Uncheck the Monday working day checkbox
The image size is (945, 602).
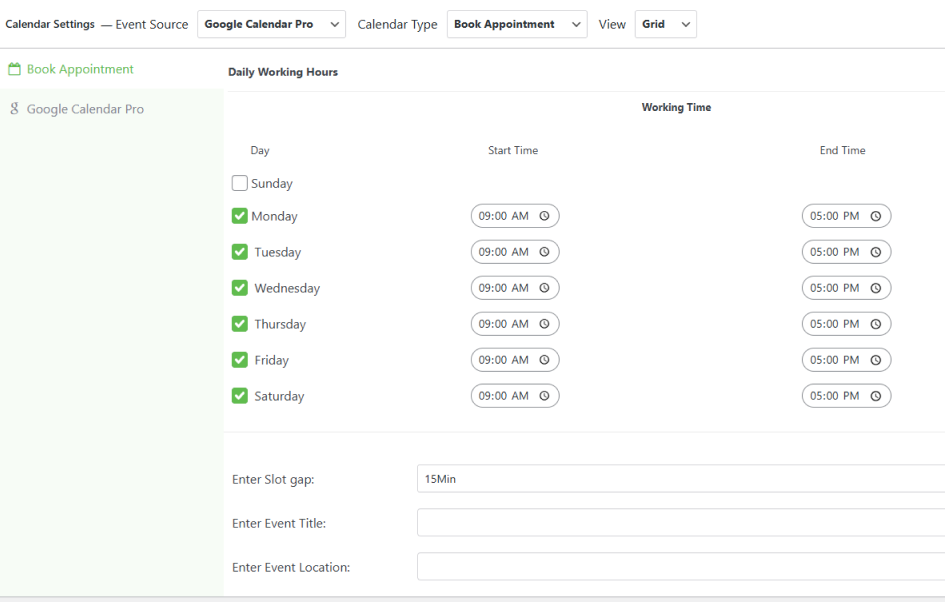coord(240,216)
